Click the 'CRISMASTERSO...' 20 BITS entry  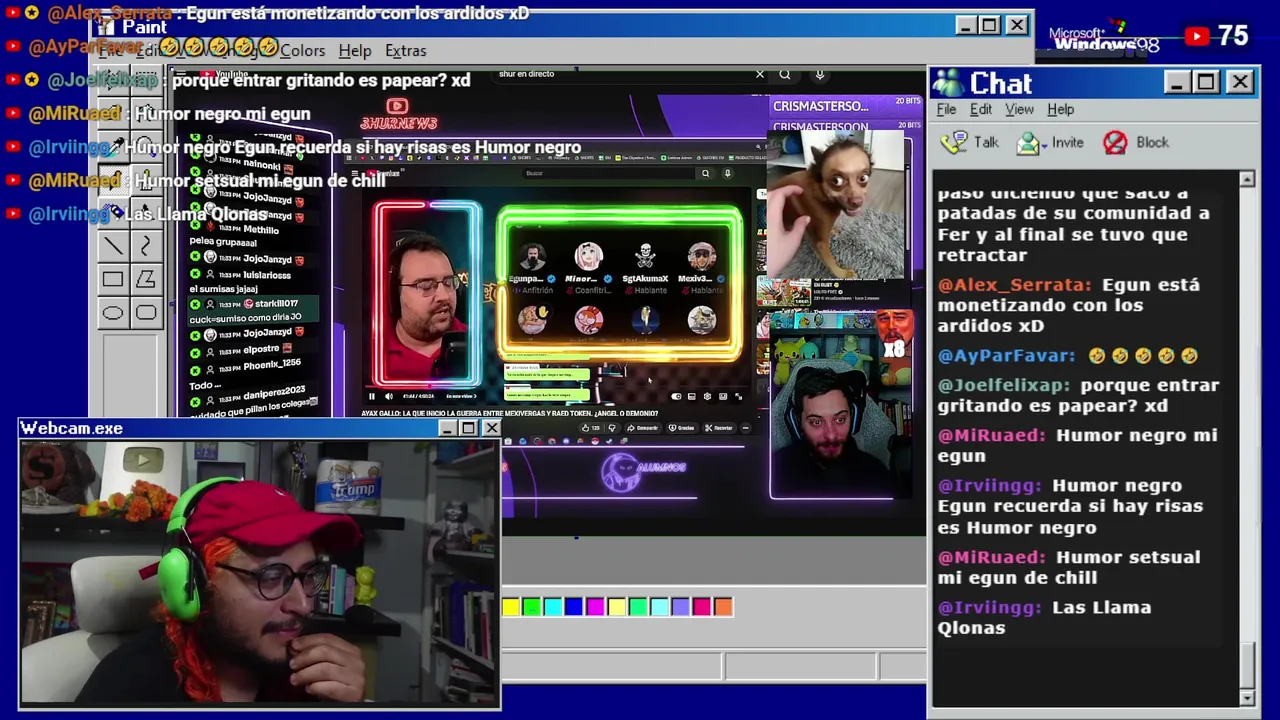[845, 106]
